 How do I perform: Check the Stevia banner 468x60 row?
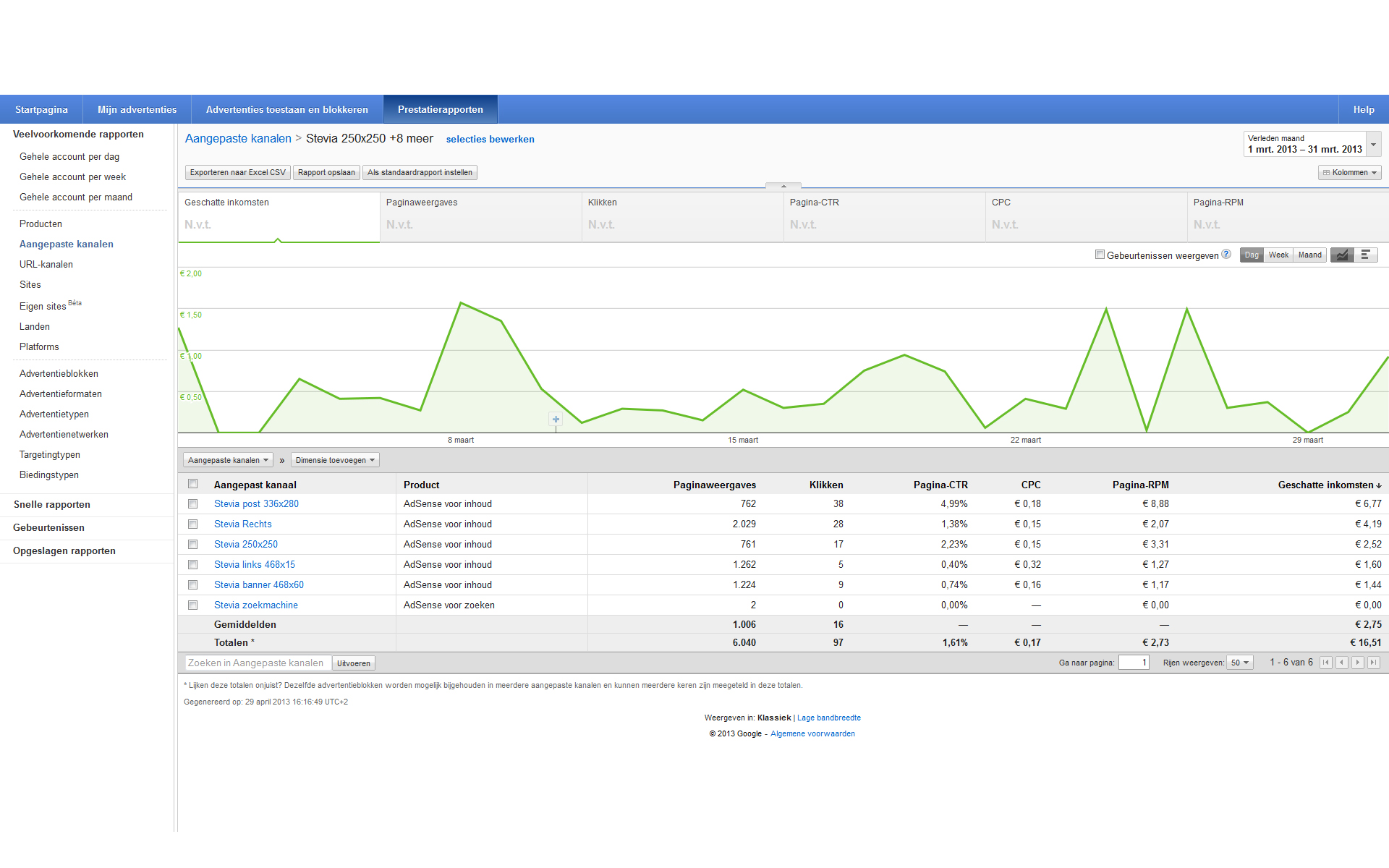[192, 585]
